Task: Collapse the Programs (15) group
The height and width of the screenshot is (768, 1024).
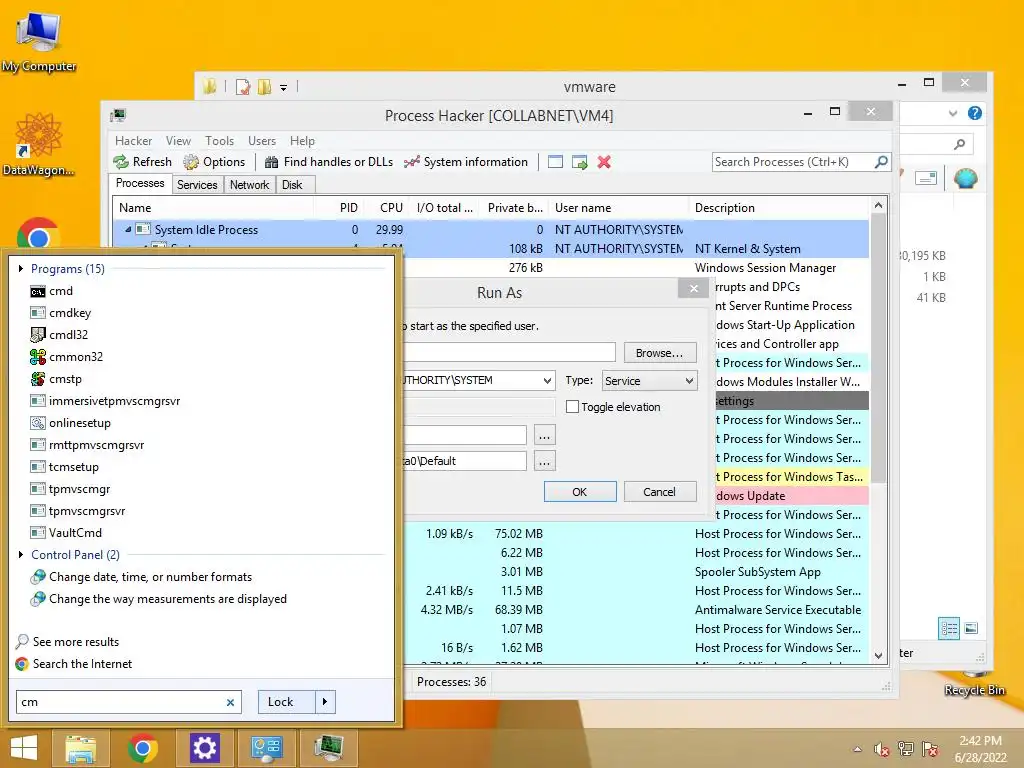Action: click(x=21, y=268)
